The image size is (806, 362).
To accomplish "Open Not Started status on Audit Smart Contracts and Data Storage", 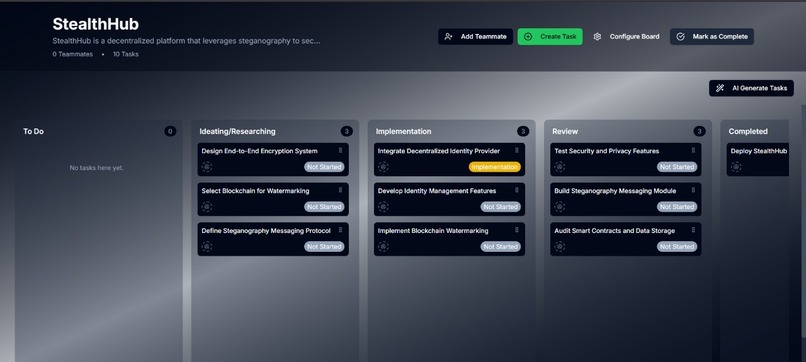I will (x=677, y=247).
